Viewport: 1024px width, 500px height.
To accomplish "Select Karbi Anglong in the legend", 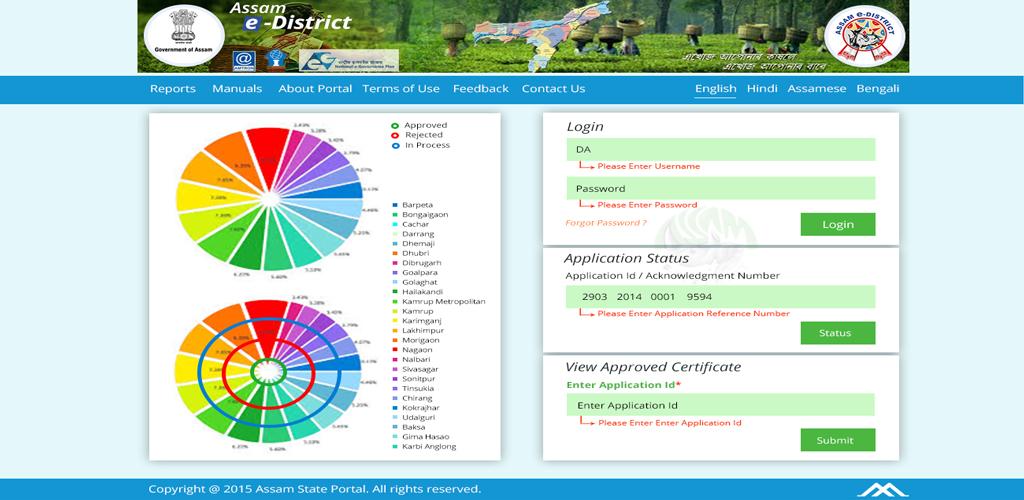I will click(x=429, y=446).
